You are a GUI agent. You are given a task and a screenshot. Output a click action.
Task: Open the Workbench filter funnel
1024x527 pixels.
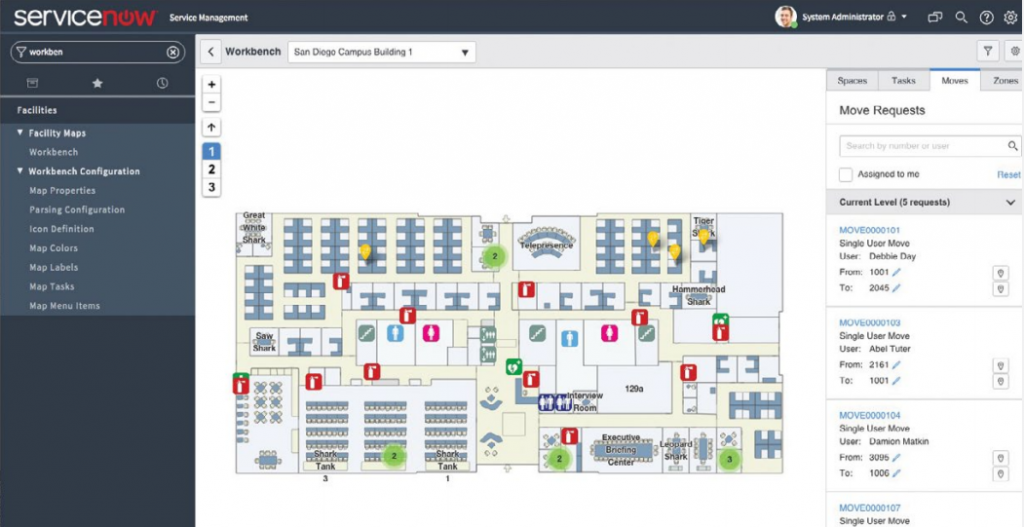pyautogui.click(x=987, y=51)
